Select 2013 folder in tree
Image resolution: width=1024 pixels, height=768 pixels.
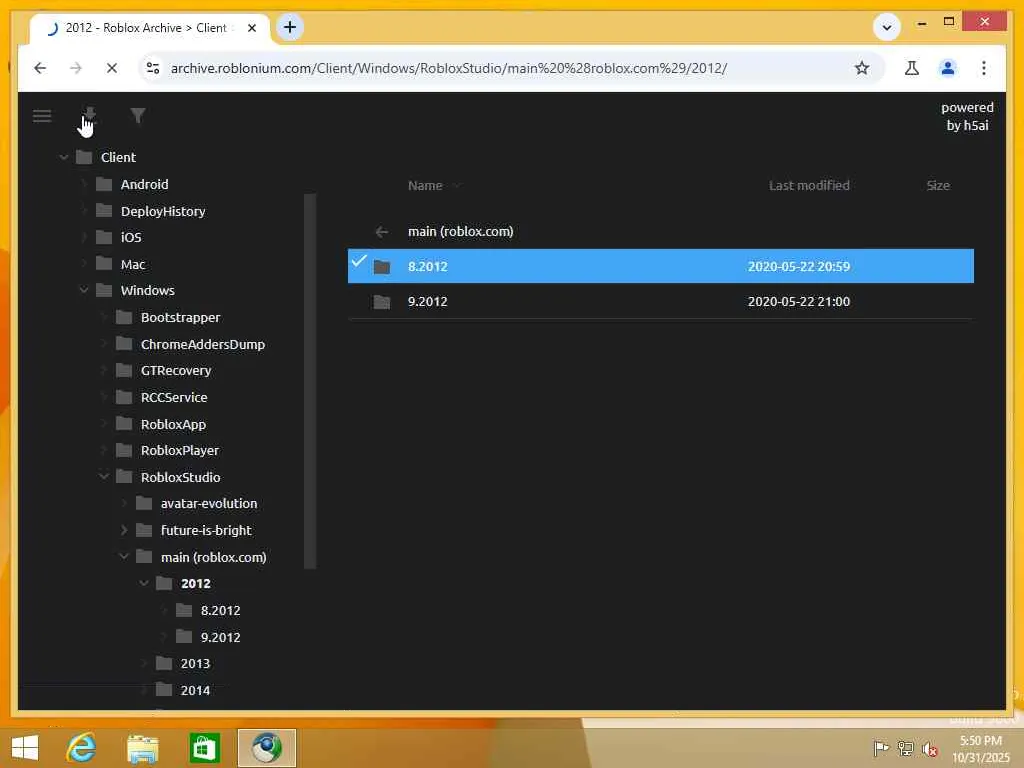pos(195,664)
